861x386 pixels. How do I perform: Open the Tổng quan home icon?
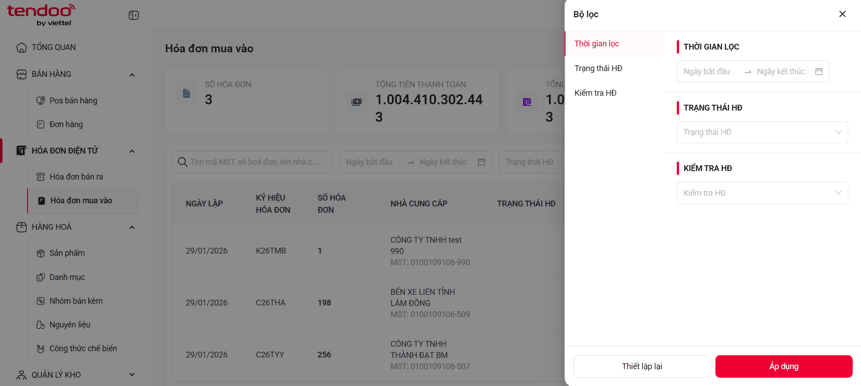click(21, 47)
